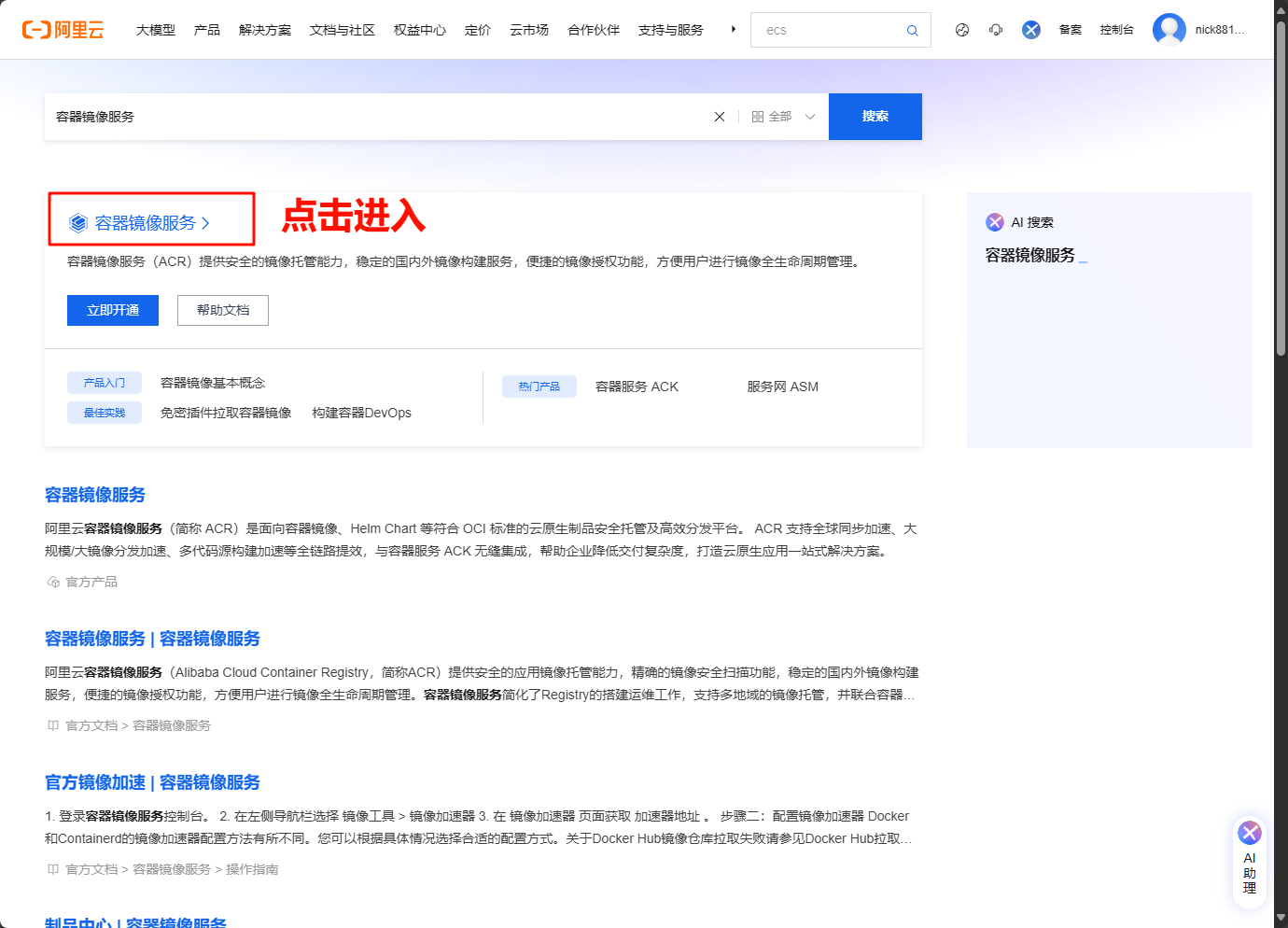Click the container registry product icon
Viewport: 1288px width, 928px height.
click(x=78, y=223)
